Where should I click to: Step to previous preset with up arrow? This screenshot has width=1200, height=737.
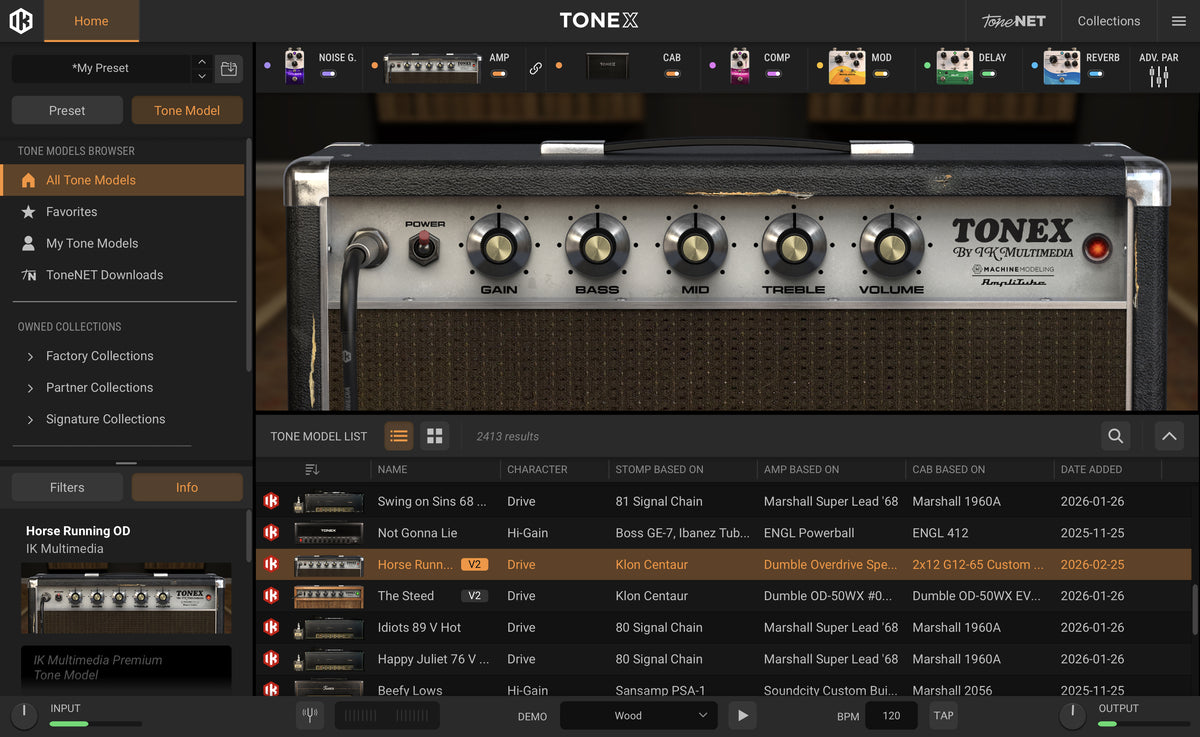[202, 62]
